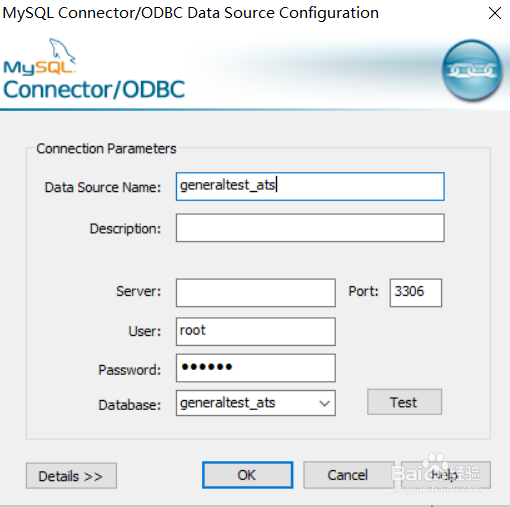Click the masked Password field
510x507 pixels.
[x=256, y=368]
